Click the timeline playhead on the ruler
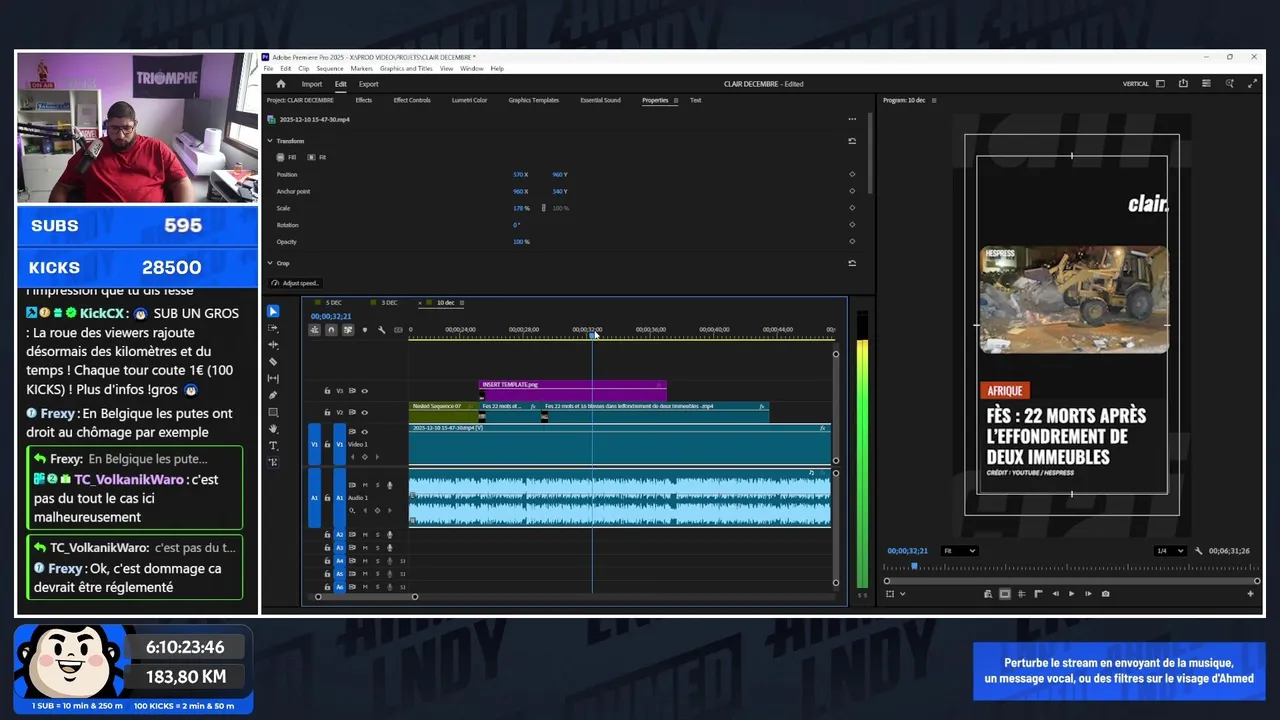The height and width of the screenshot is (720, 1280). (x=592, y=334)
